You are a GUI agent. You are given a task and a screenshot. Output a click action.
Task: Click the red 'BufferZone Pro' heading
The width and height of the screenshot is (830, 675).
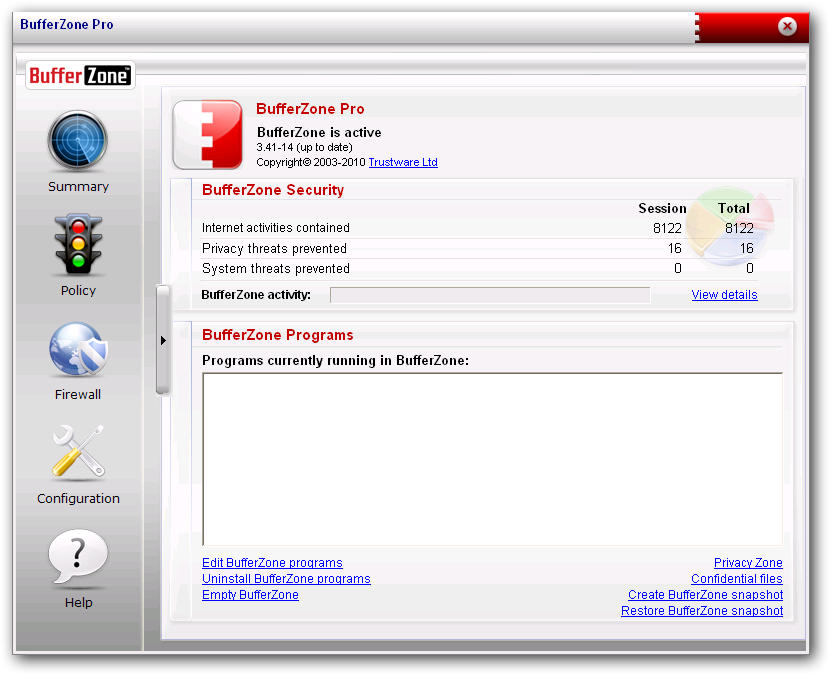[310, 109]
